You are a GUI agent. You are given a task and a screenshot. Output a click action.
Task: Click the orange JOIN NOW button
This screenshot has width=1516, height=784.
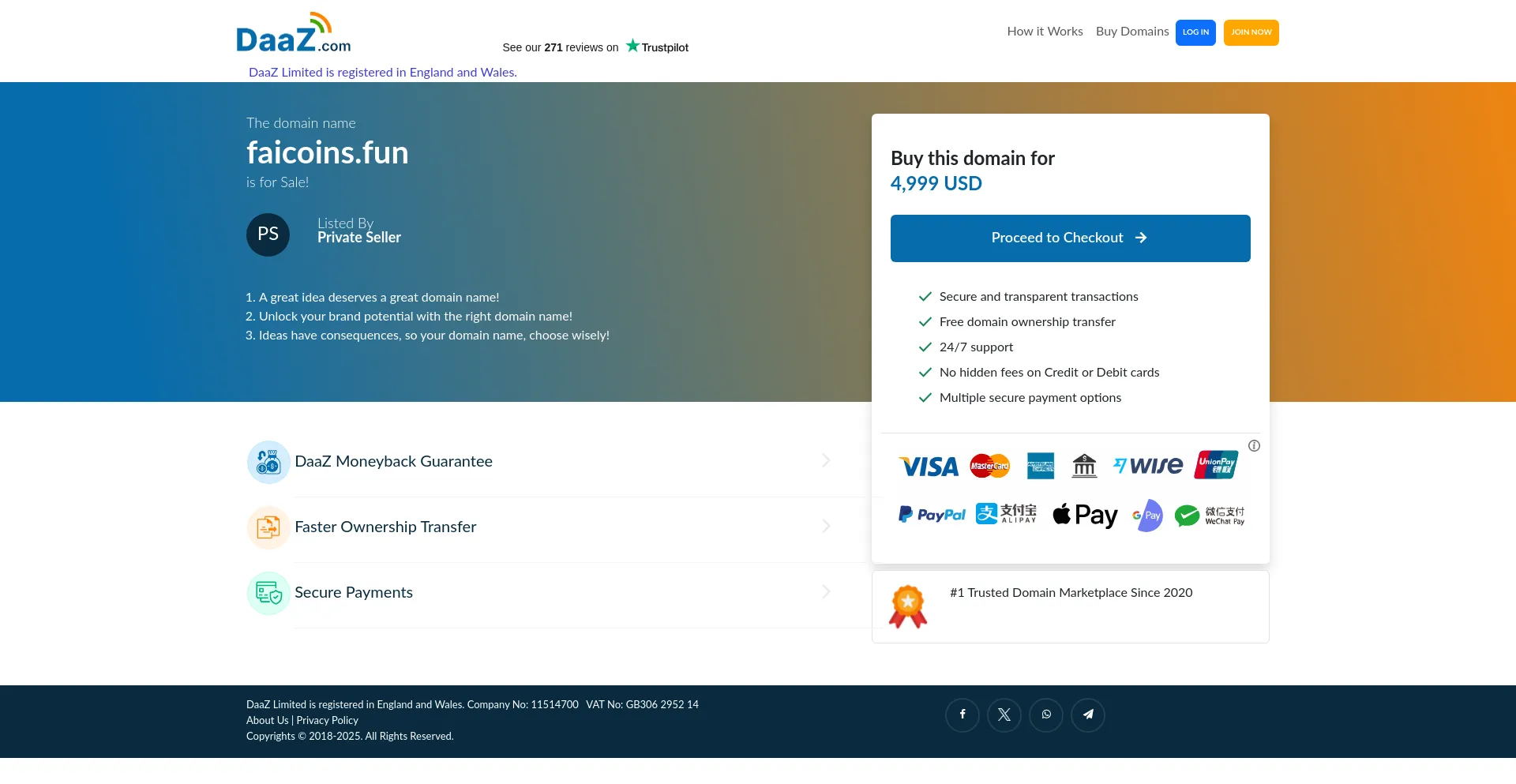[1251, 32]
